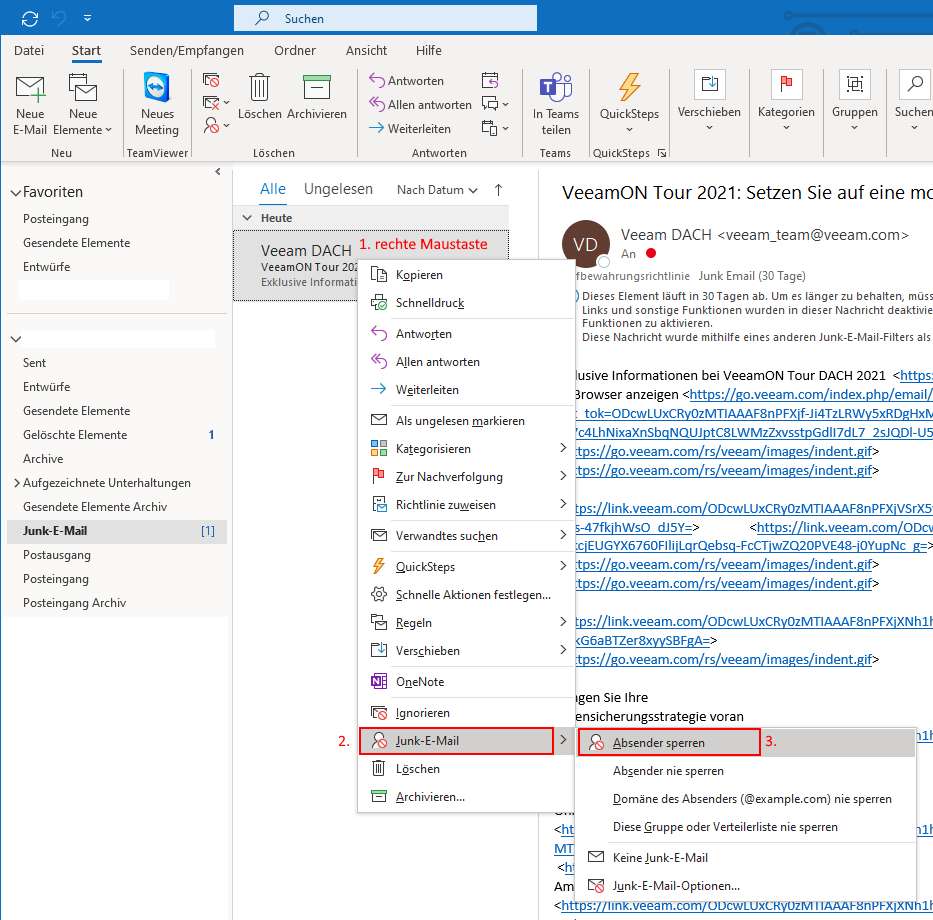This screenshot has width=933, height=920.
Task: Click Weiterleiten in the ribbon
Action: (x=410, y=129)
